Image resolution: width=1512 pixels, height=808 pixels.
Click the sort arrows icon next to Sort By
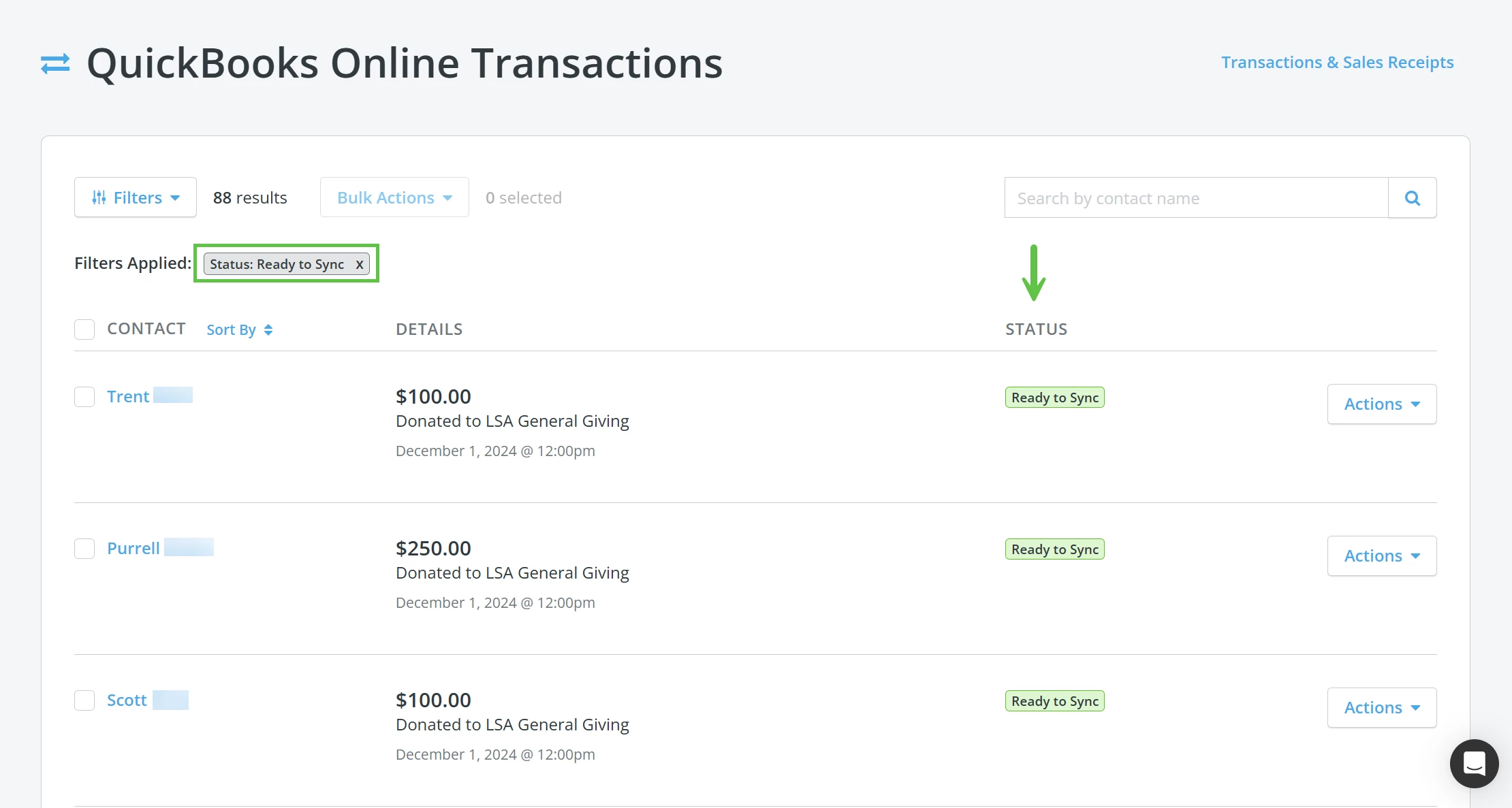267,329
